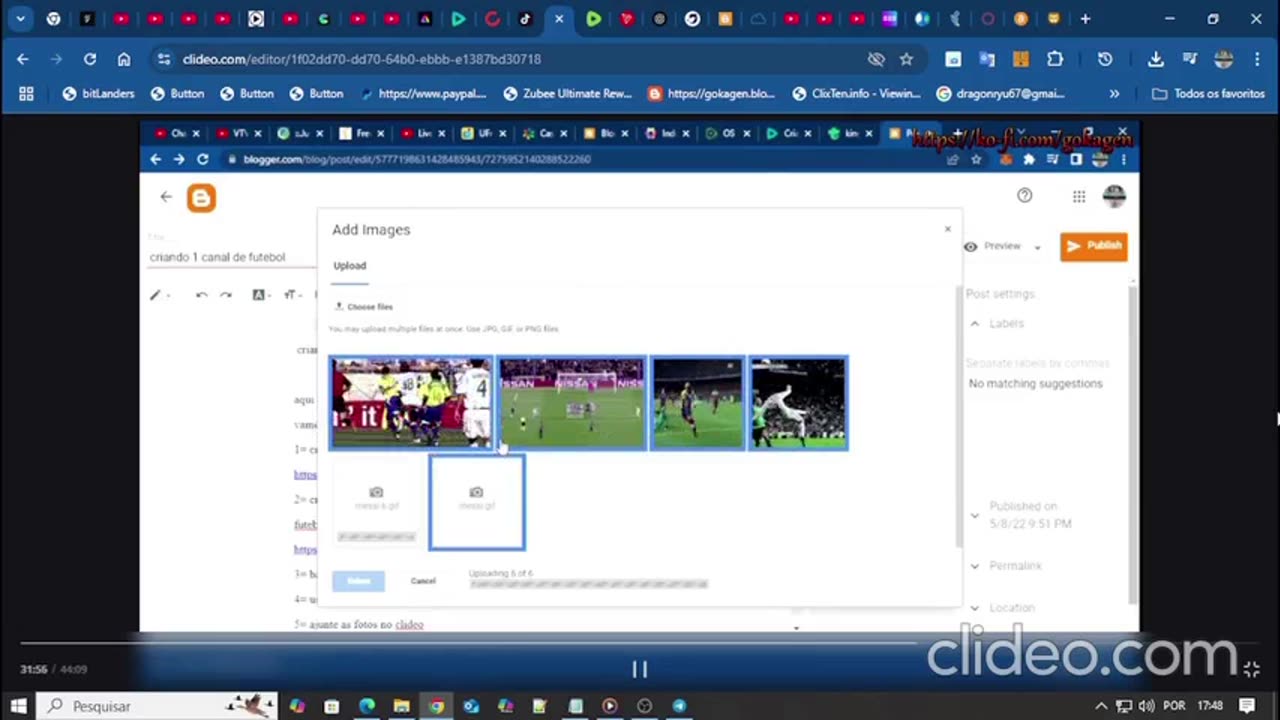1280x720 pixels.
Task: Open a new Chrome tab
Action: click(1085, 18)
